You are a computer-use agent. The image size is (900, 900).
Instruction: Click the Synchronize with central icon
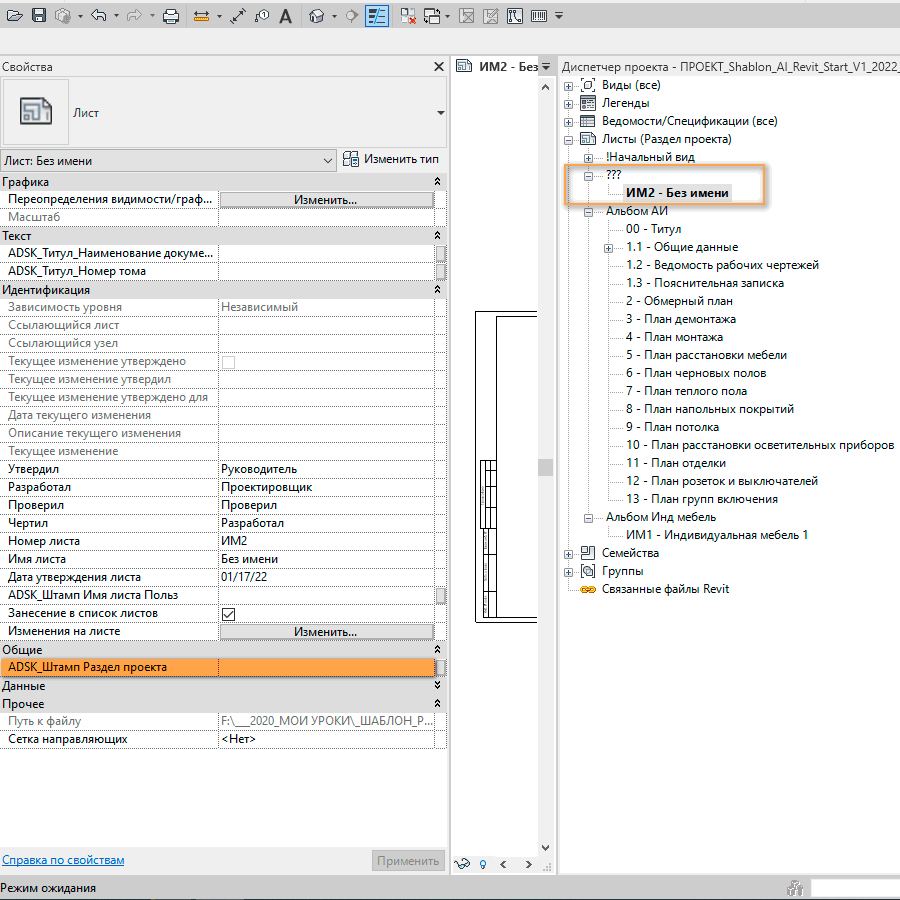(x=63, y=15)
